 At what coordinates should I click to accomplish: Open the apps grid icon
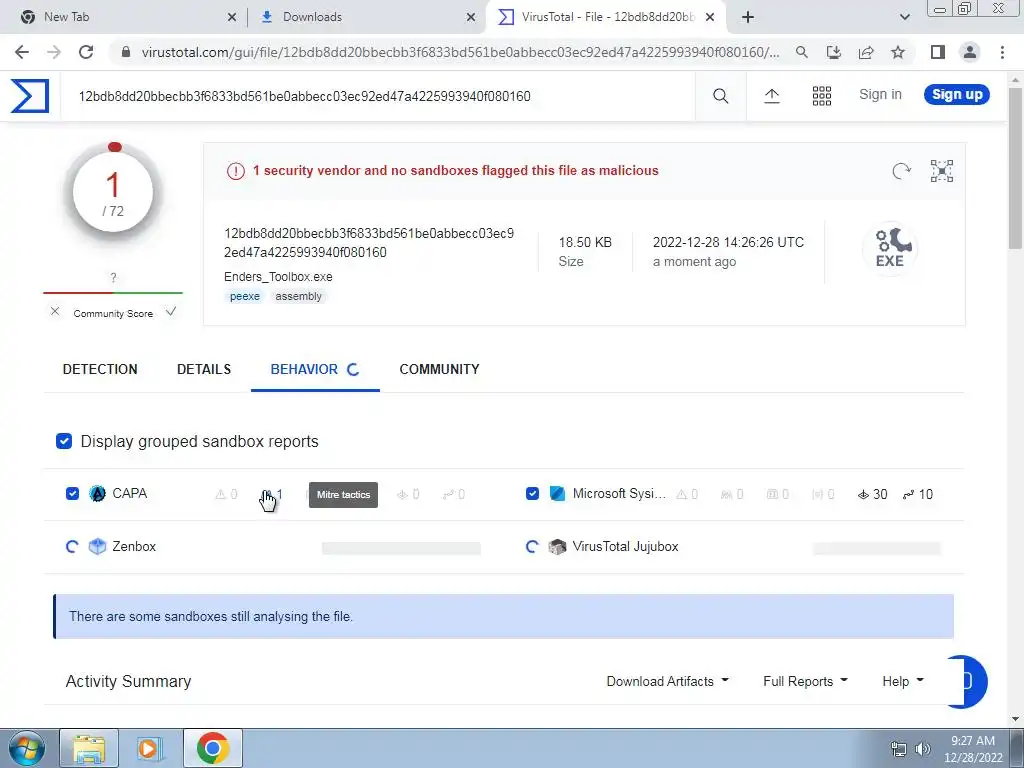pyautogui.click(x=822, y=96)
